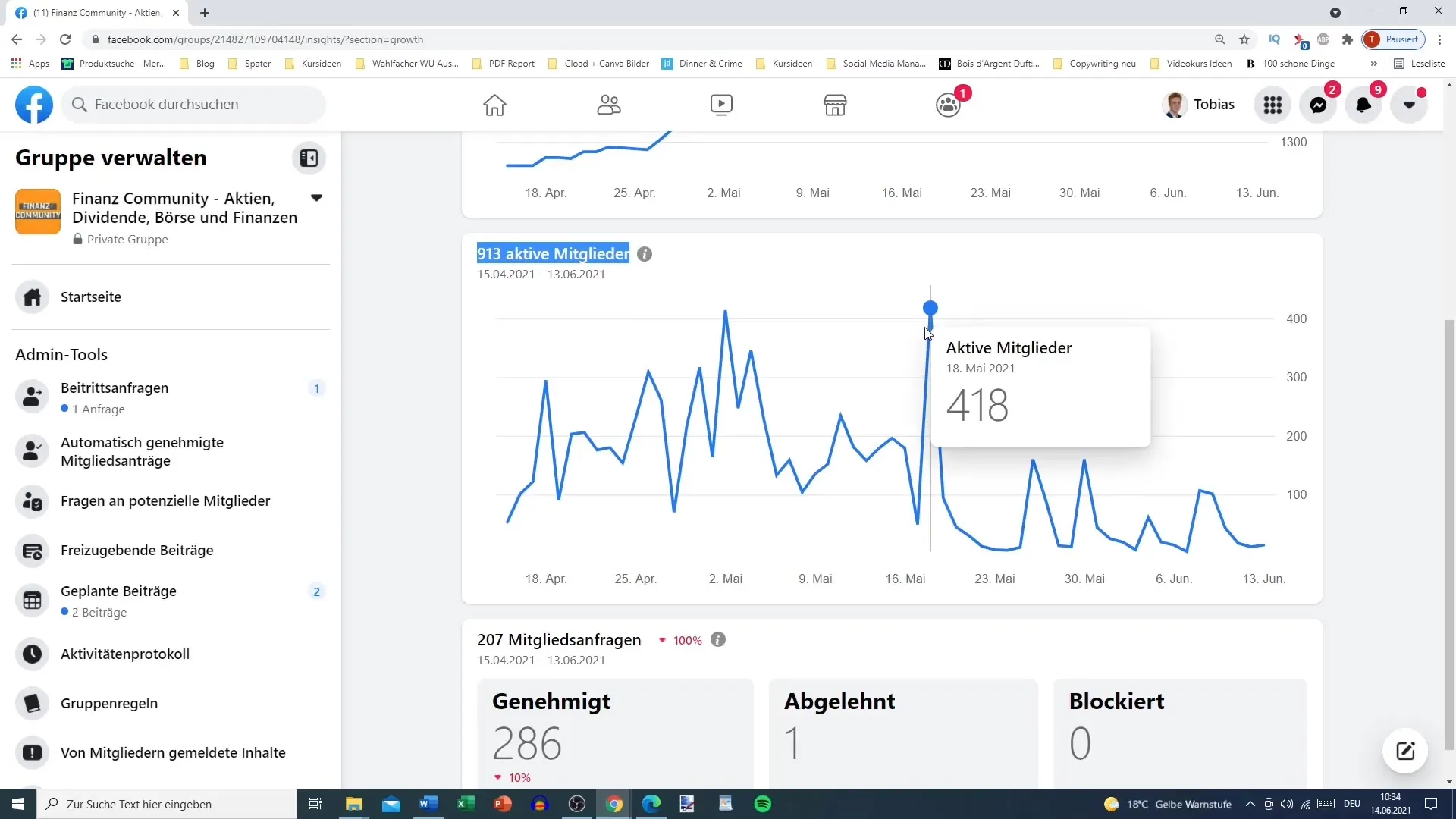
Task: Toggle the IQ browser extension icon
Action: pos(1275,39)
